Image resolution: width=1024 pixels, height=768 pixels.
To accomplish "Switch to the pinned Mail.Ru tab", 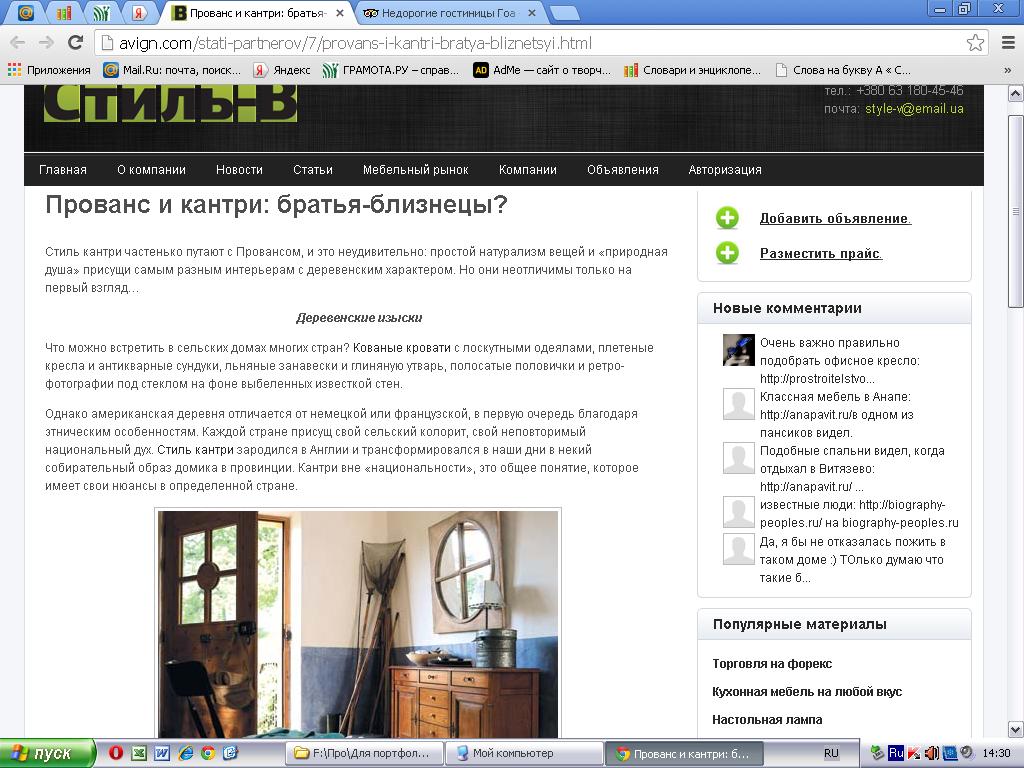I will coord(25,12).
